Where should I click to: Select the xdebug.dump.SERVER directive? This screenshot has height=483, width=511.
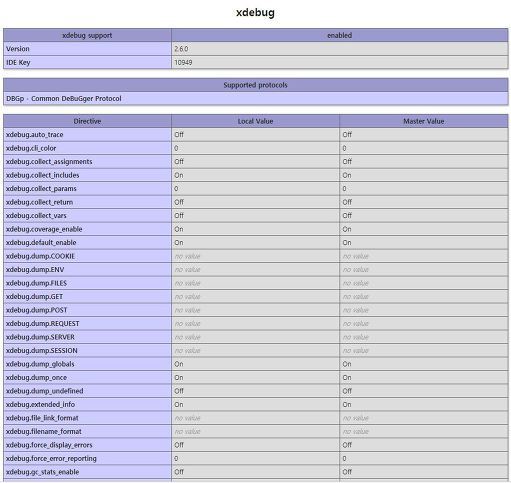(x=40, y=337)
